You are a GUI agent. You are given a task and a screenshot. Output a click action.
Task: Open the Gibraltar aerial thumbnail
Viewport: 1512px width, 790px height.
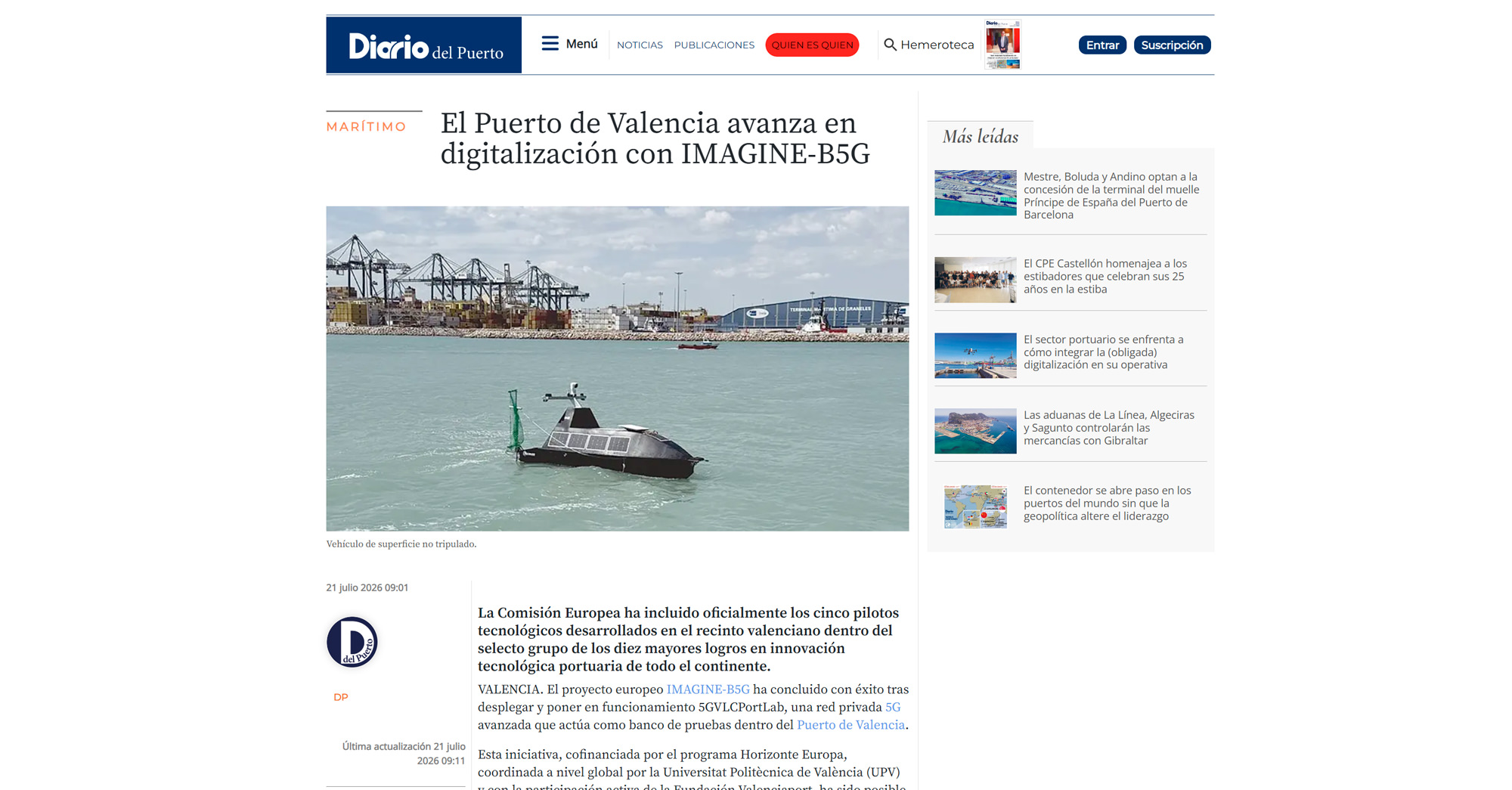point(975,431)
